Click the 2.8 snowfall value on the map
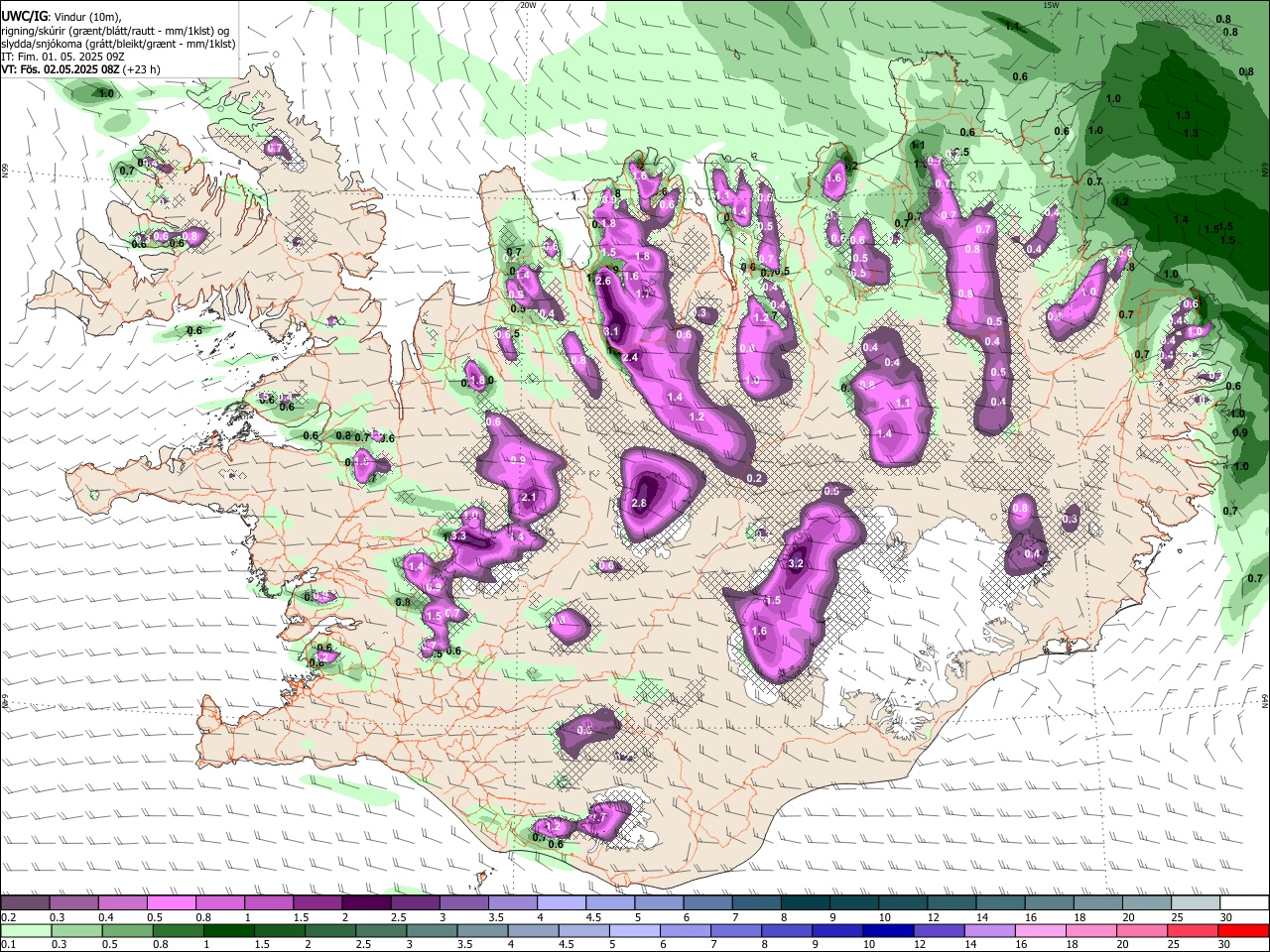 639,504
